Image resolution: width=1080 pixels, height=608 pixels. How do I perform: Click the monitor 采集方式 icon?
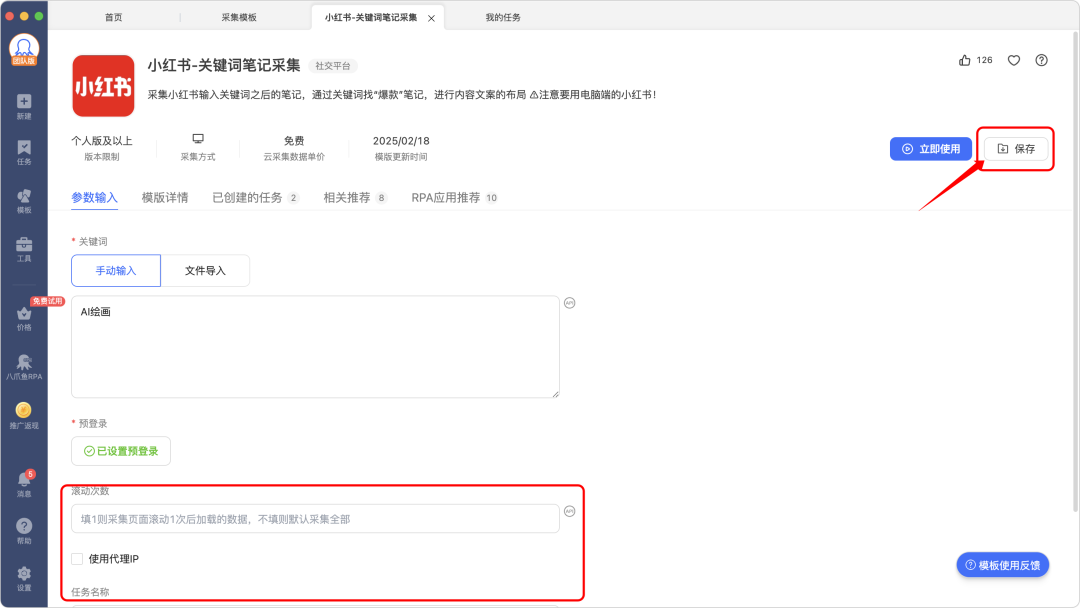click(x=198, y=138)
